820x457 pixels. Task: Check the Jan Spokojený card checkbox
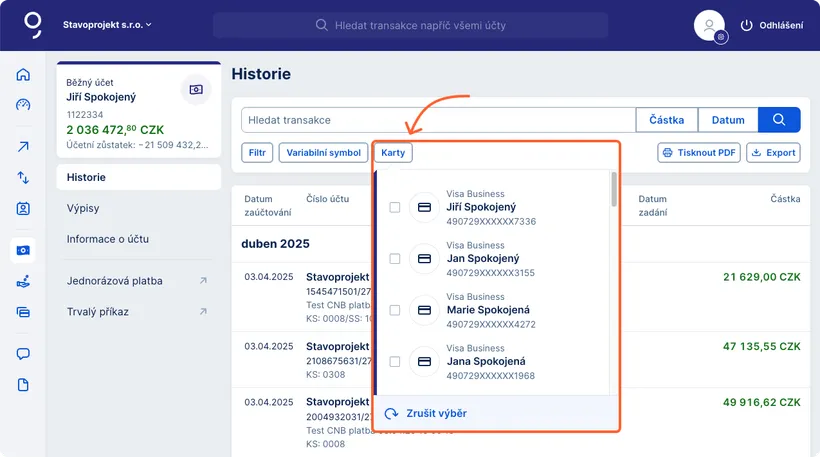point(395,259)
